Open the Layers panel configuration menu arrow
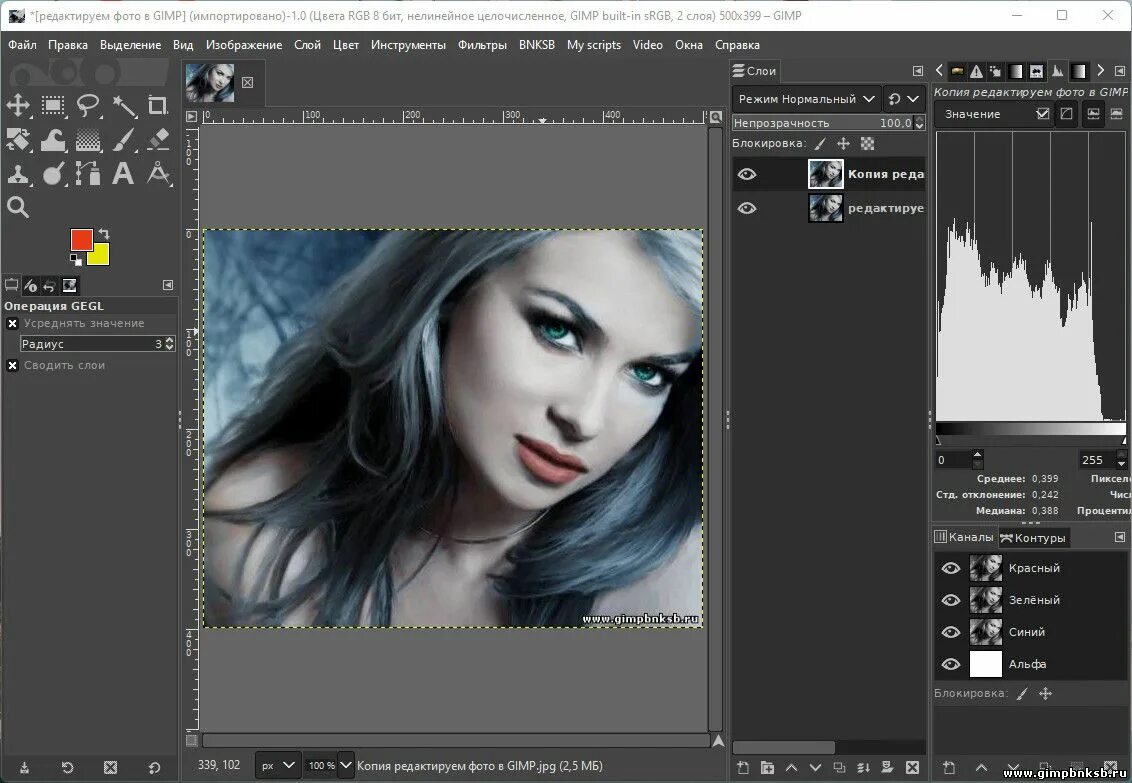The width and height of the screenshot is (1132, 783). pos(918,71)
